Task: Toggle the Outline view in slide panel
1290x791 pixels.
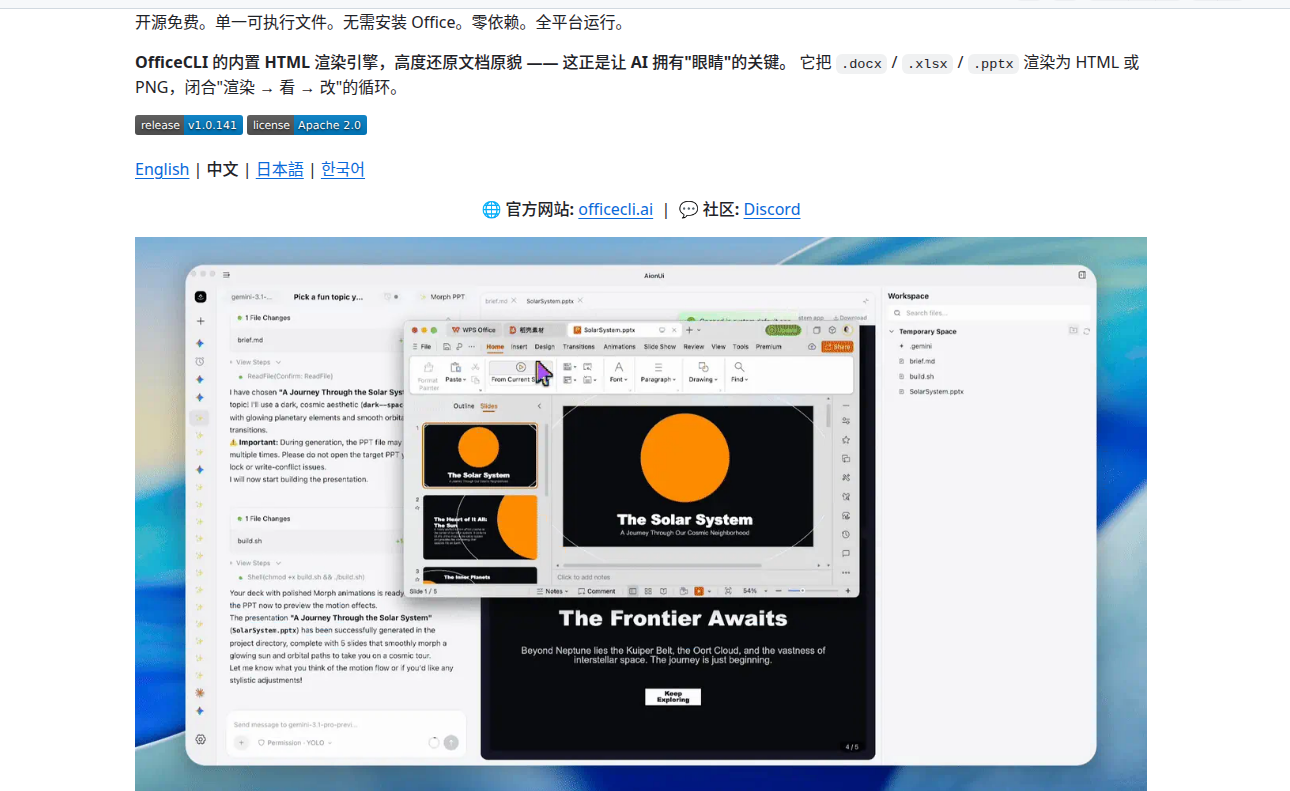Action: point(464,406)
